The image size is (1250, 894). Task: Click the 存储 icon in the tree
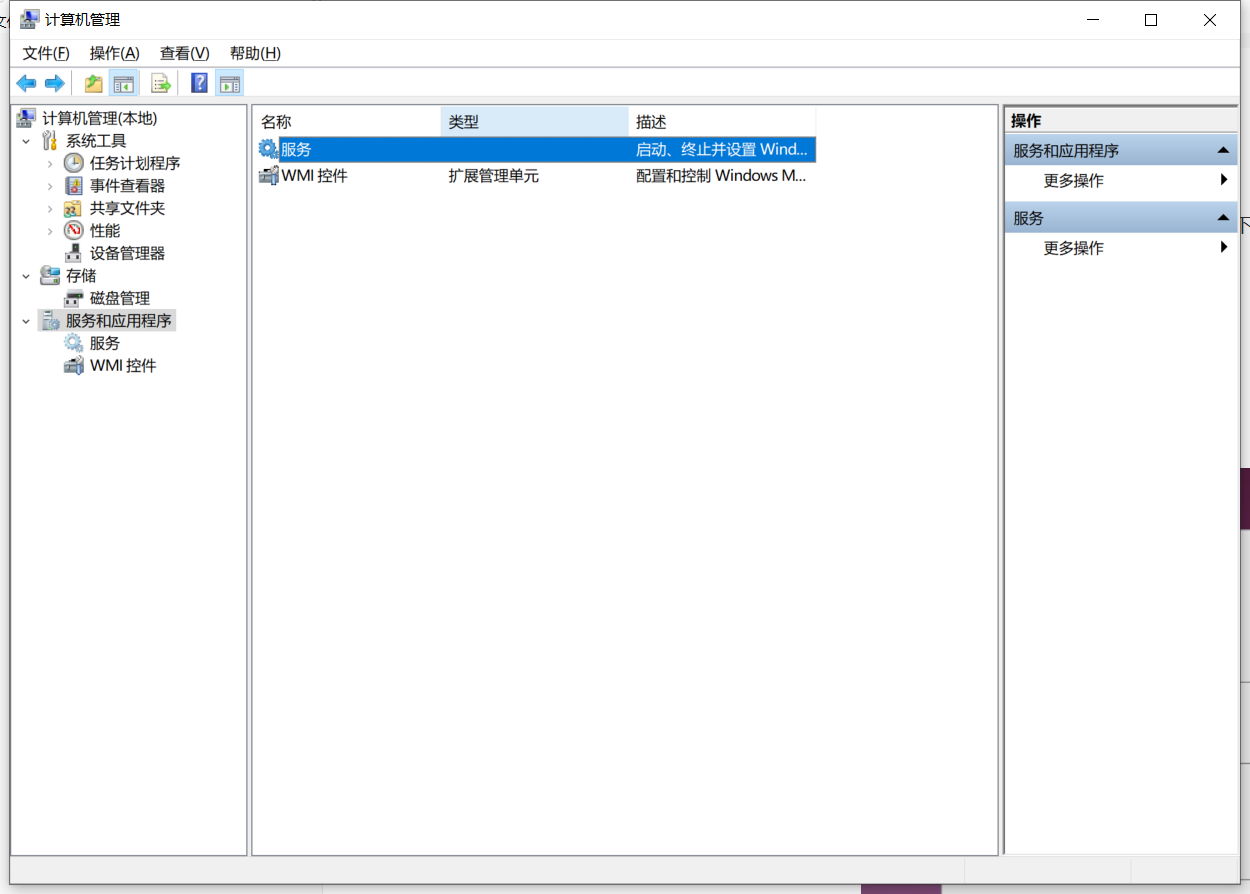[50, 276]
